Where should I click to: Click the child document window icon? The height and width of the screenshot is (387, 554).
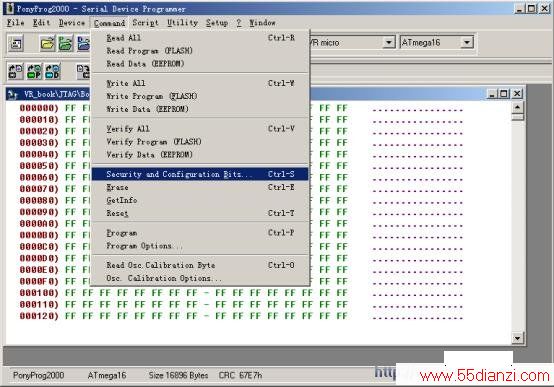tap(13, 94)
